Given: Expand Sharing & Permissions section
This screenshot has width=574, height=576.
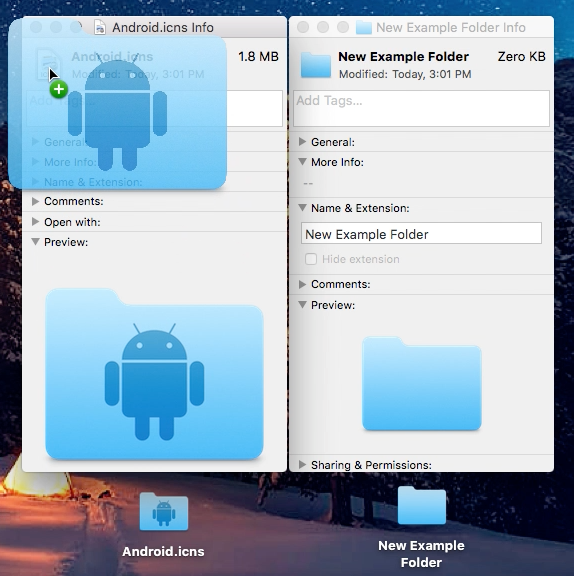Looking at the screenshot, I should (302, 465).
